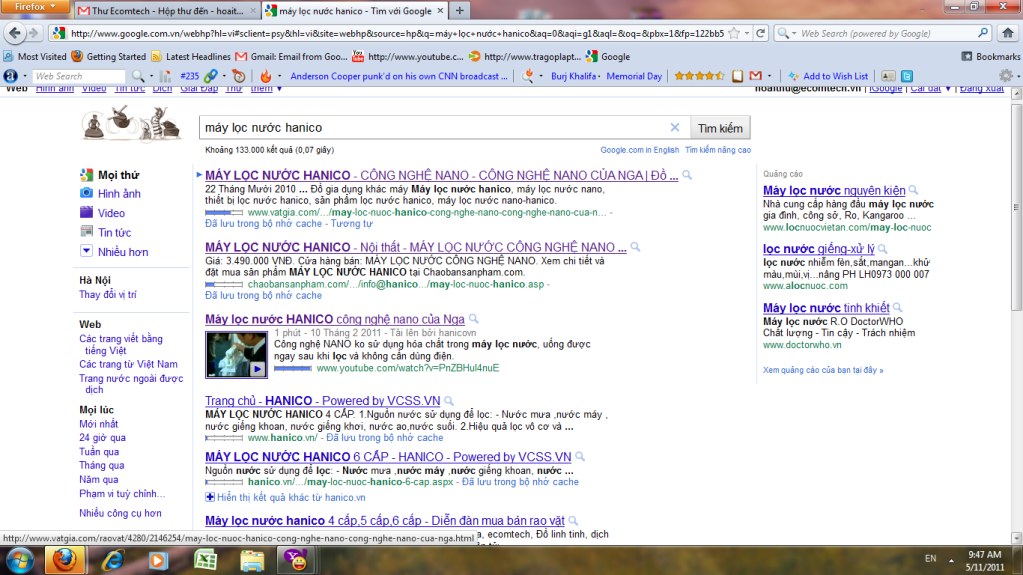Open Most Visited bookmark folder
1023x575 pixels.
click(x=35, y=57)
